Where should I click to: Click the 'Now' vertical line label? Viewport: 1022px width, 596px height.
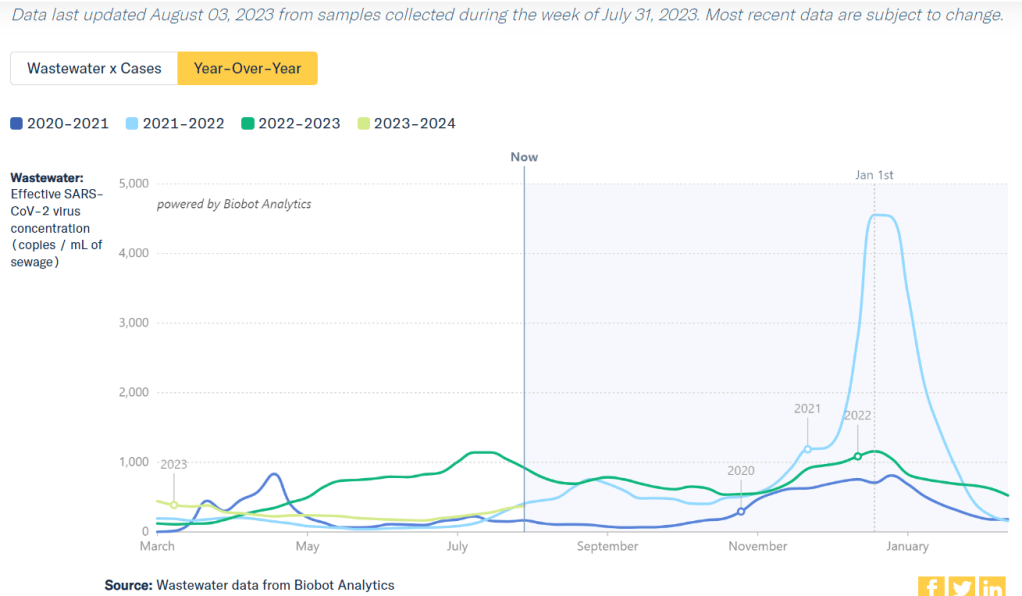click(x=524, y=157)
